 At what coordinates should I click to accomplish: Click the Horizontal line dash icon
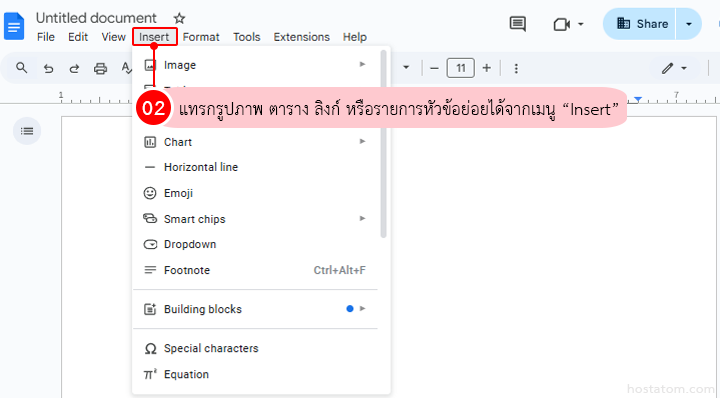150,168
